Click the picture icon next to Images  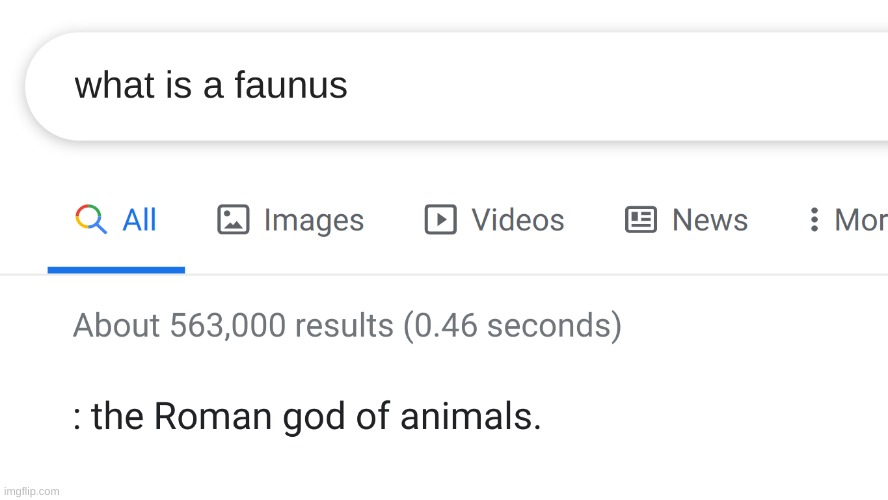(233, 219)
